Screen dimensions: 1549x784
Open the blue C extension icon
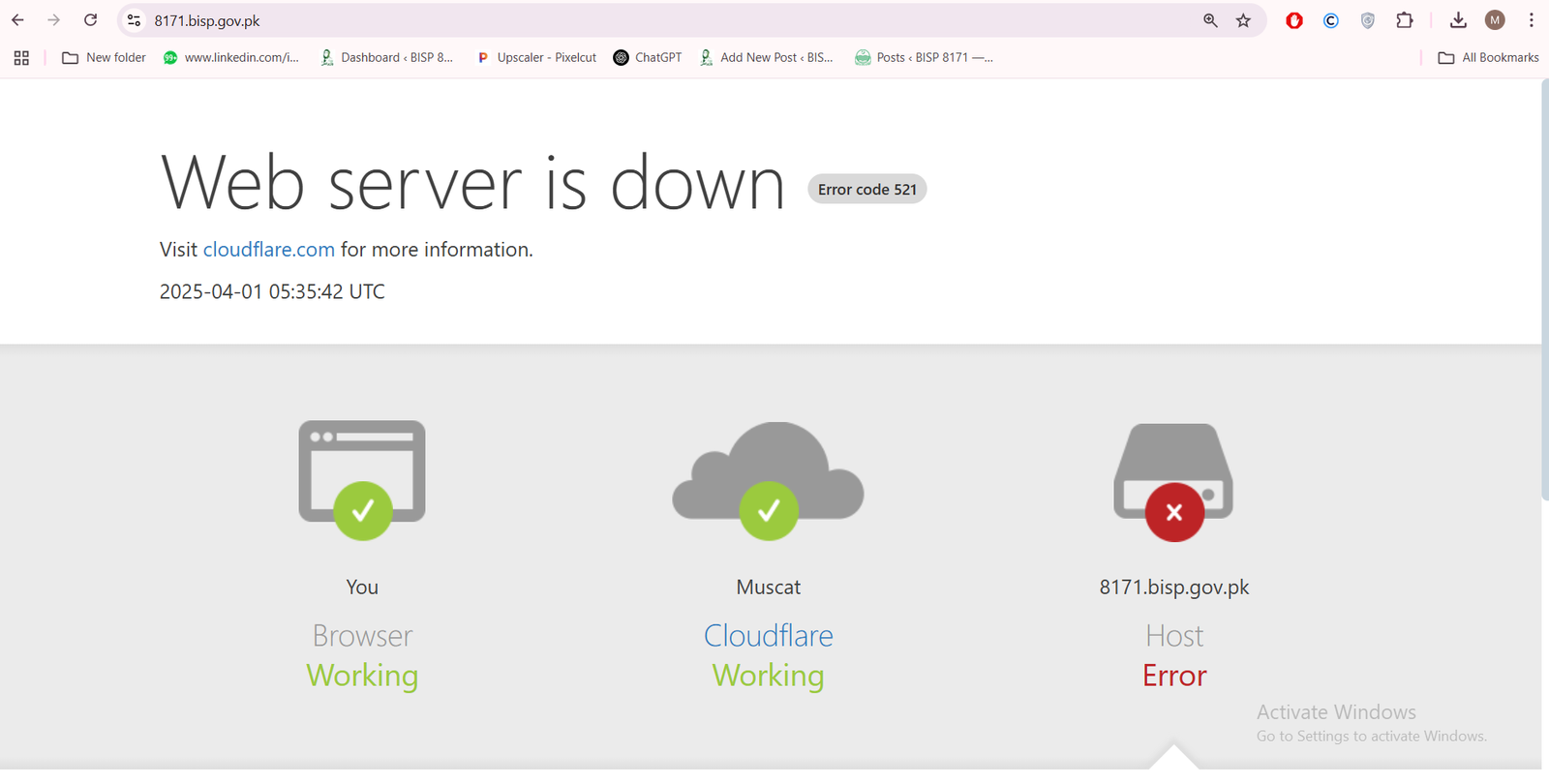tap(1331, 20)
